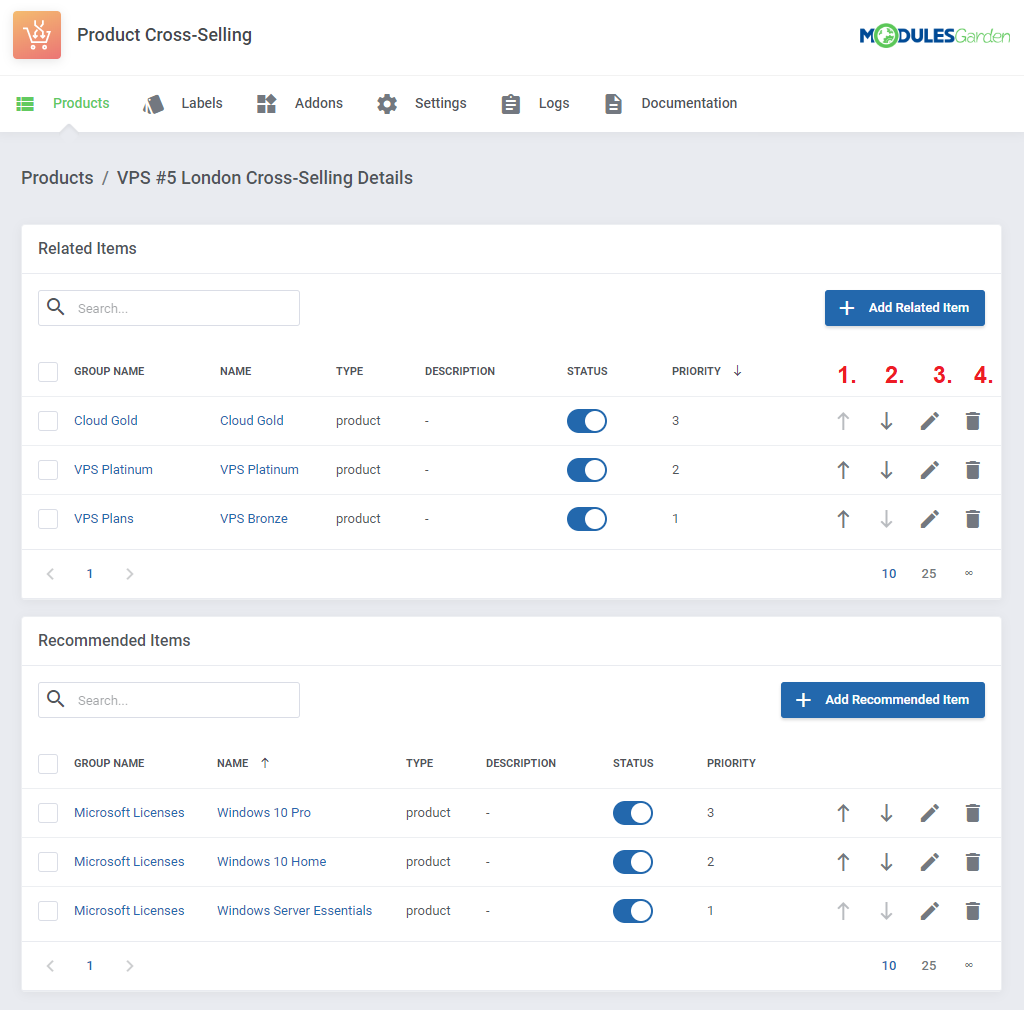1024x1010 pixels.
Task: Toggle status for Windows Server Essentials
Action: coord(632,911)
